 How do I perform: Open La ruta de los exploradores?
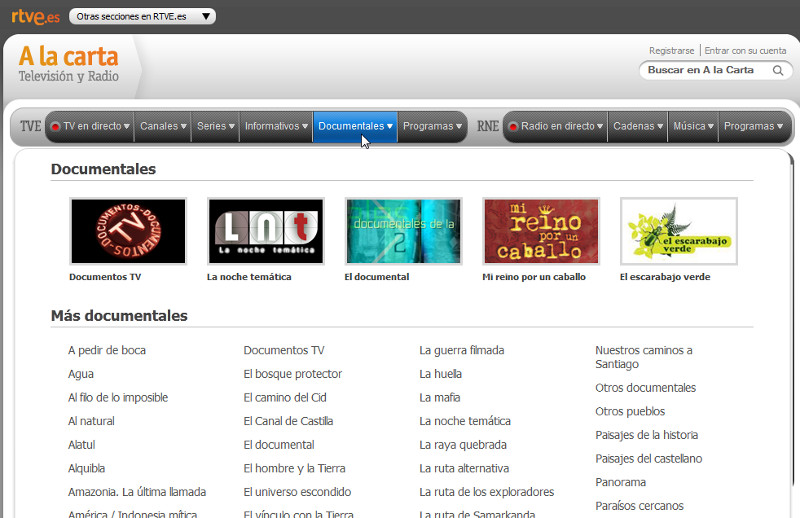coord(487,492)
